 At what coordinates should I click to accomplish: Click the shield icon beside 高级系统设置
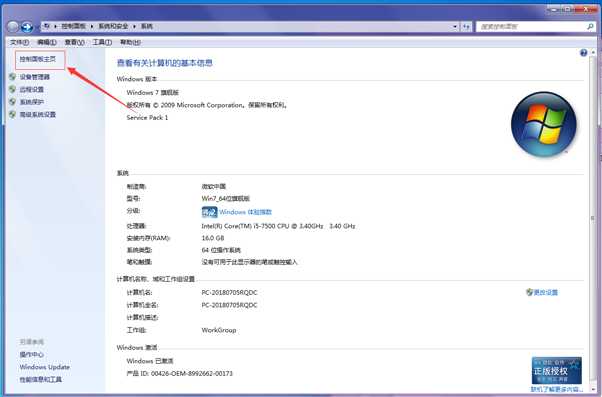click(13, 114)
